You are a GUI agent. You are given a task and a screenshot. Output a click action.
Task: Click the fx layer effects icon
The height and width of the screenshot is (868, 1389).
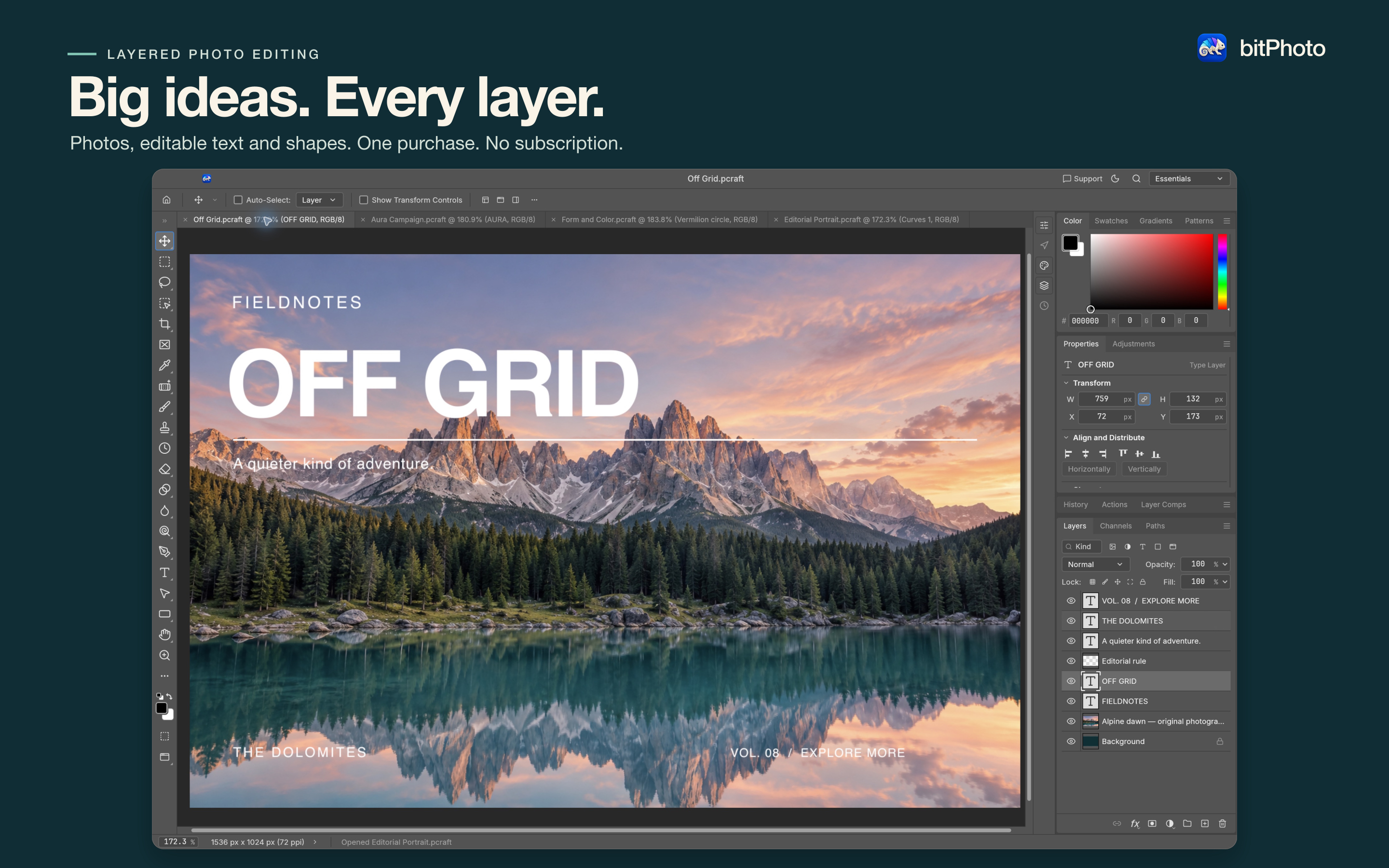[x=1135, y=823]
